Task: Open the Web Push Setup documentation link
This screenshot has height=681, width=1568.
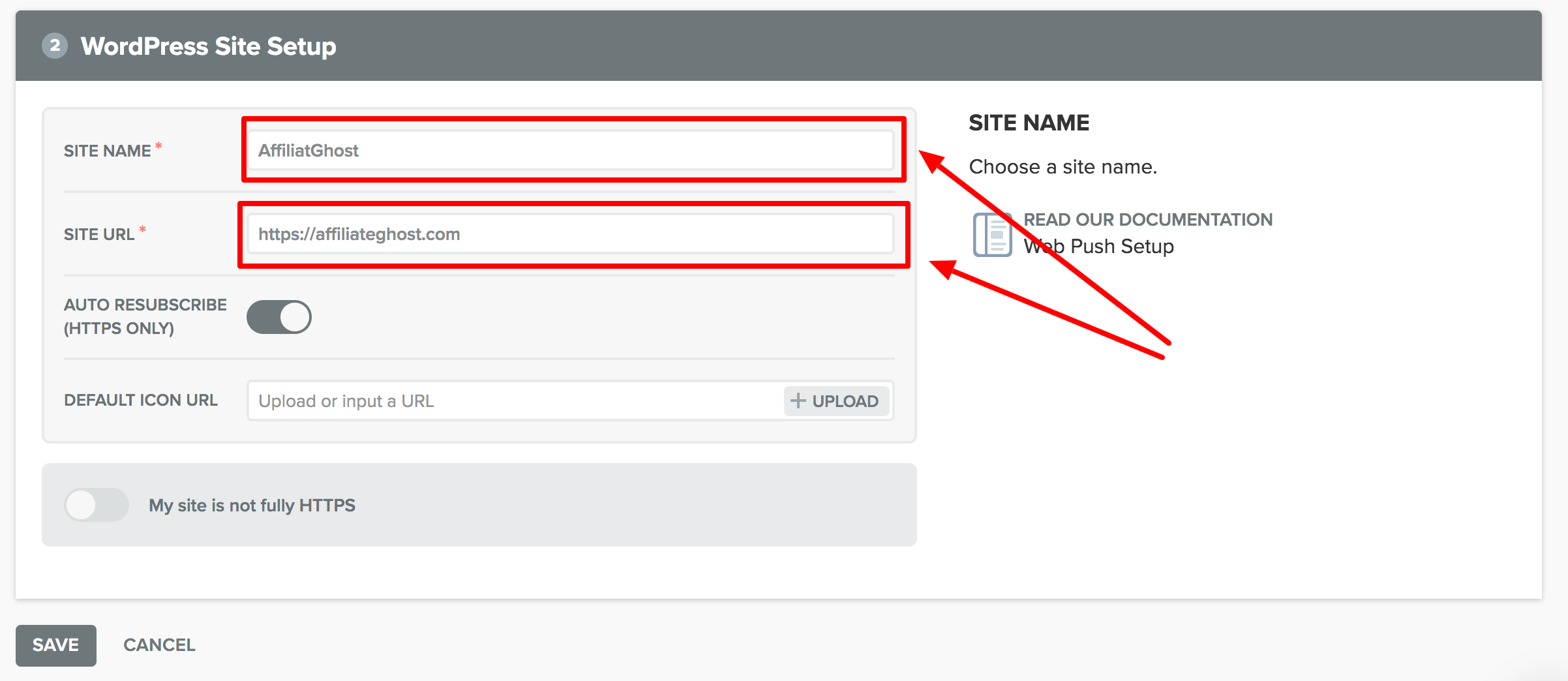Action: coord(1098,247)
